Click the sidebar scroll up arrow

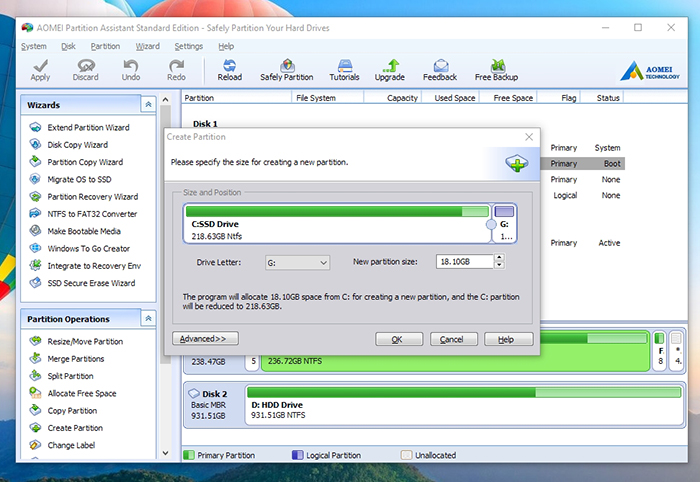[x=165, y=100]
